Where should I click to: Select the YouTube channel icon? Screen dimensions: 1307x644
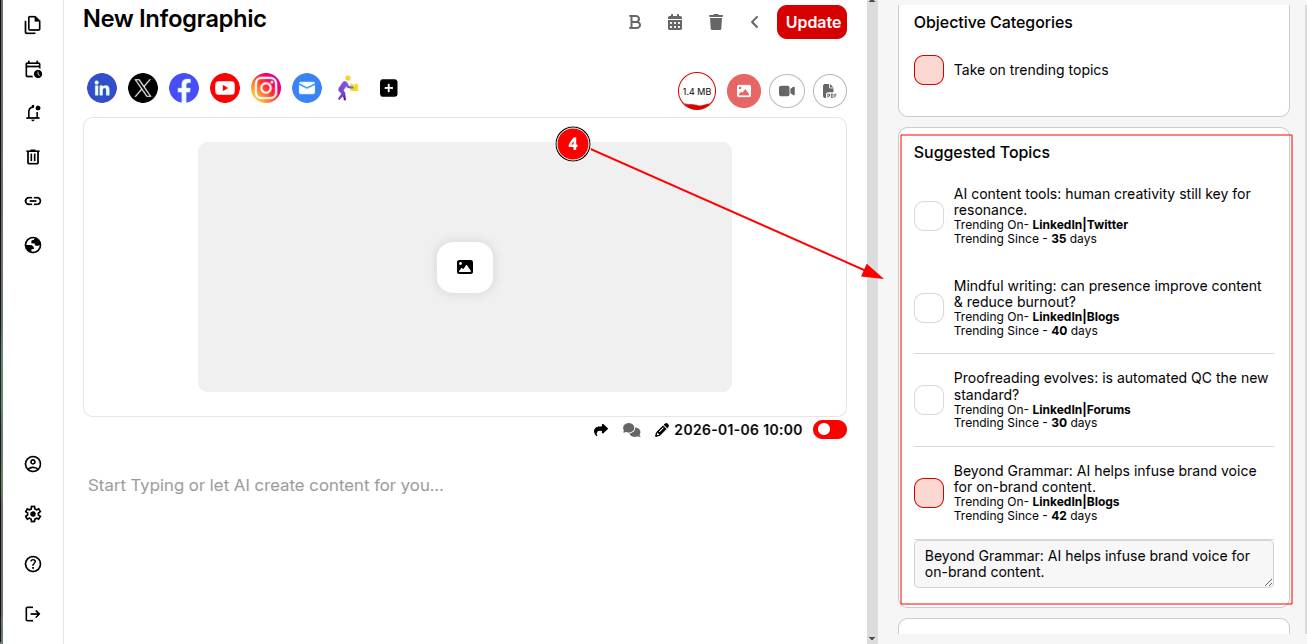point(225,88)
